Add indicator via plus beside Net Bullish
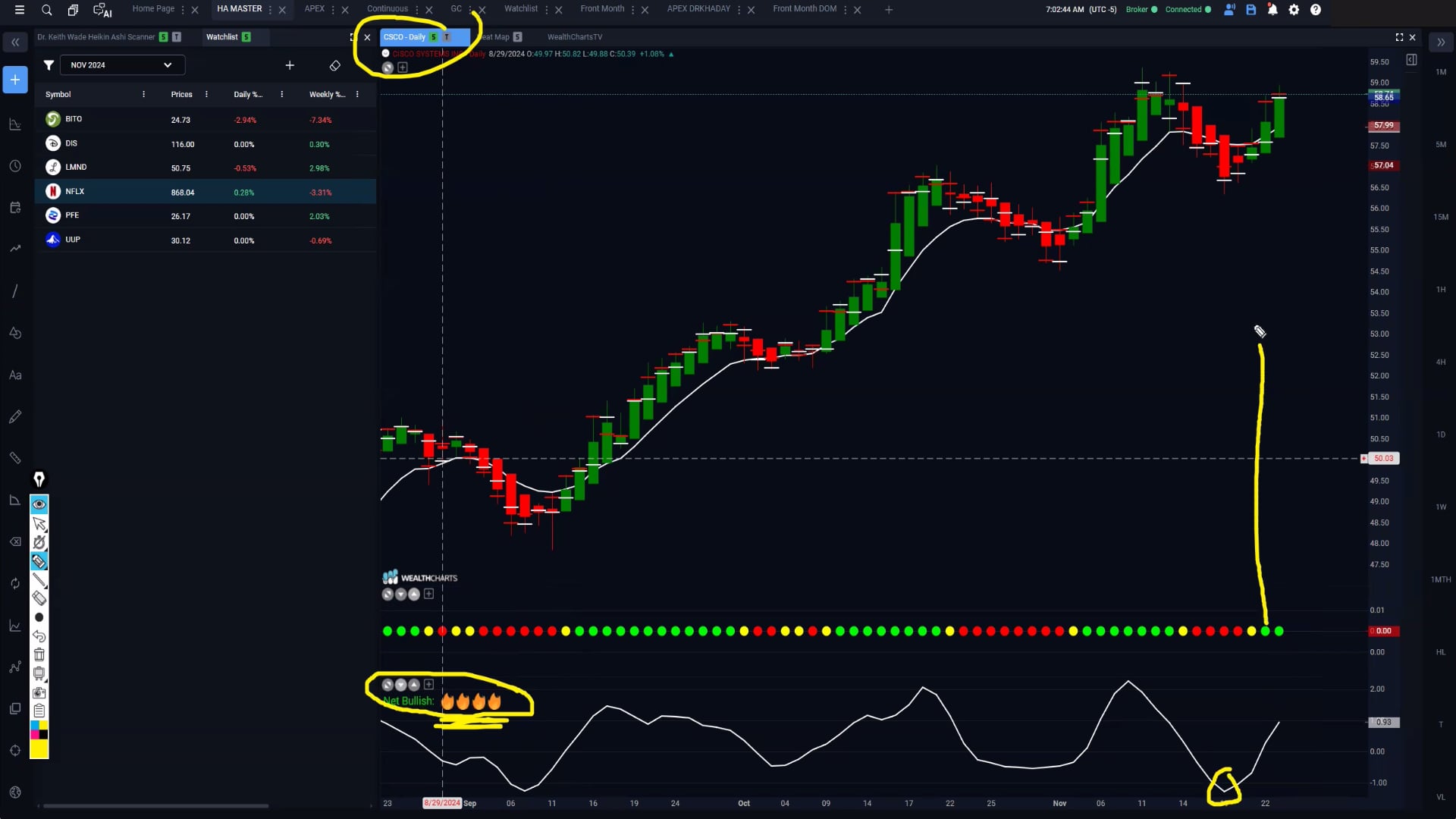The image size is (1456, 819). (x=428, y=684)
